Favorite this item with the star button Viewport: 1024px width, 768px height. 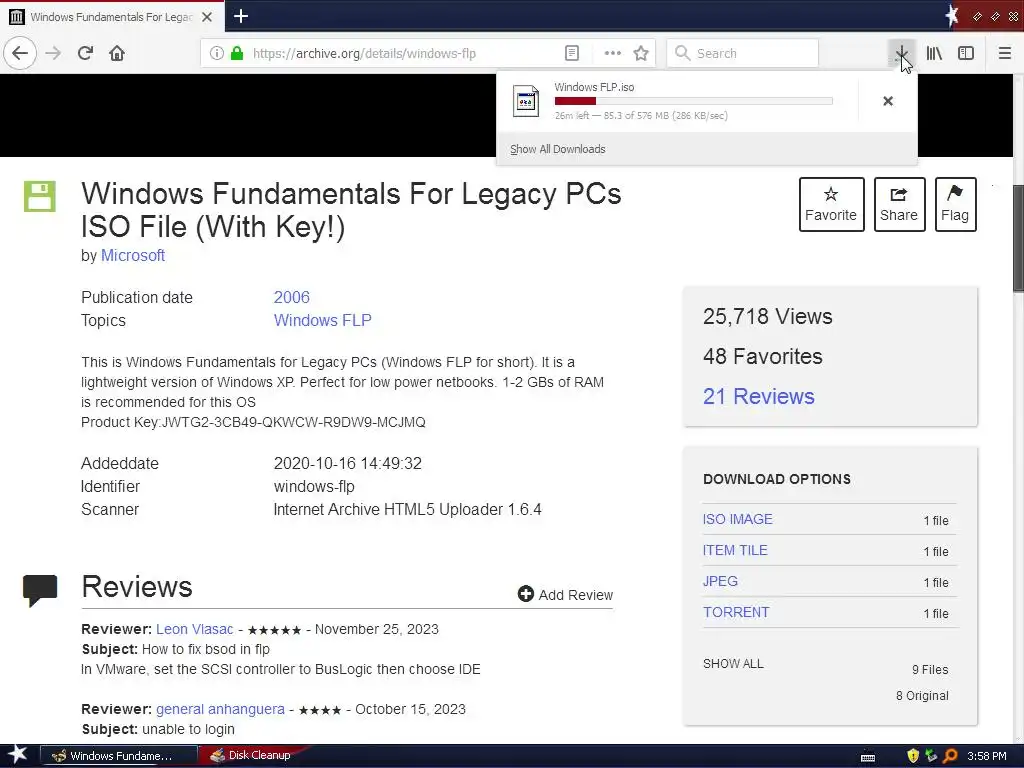point(831,204)
